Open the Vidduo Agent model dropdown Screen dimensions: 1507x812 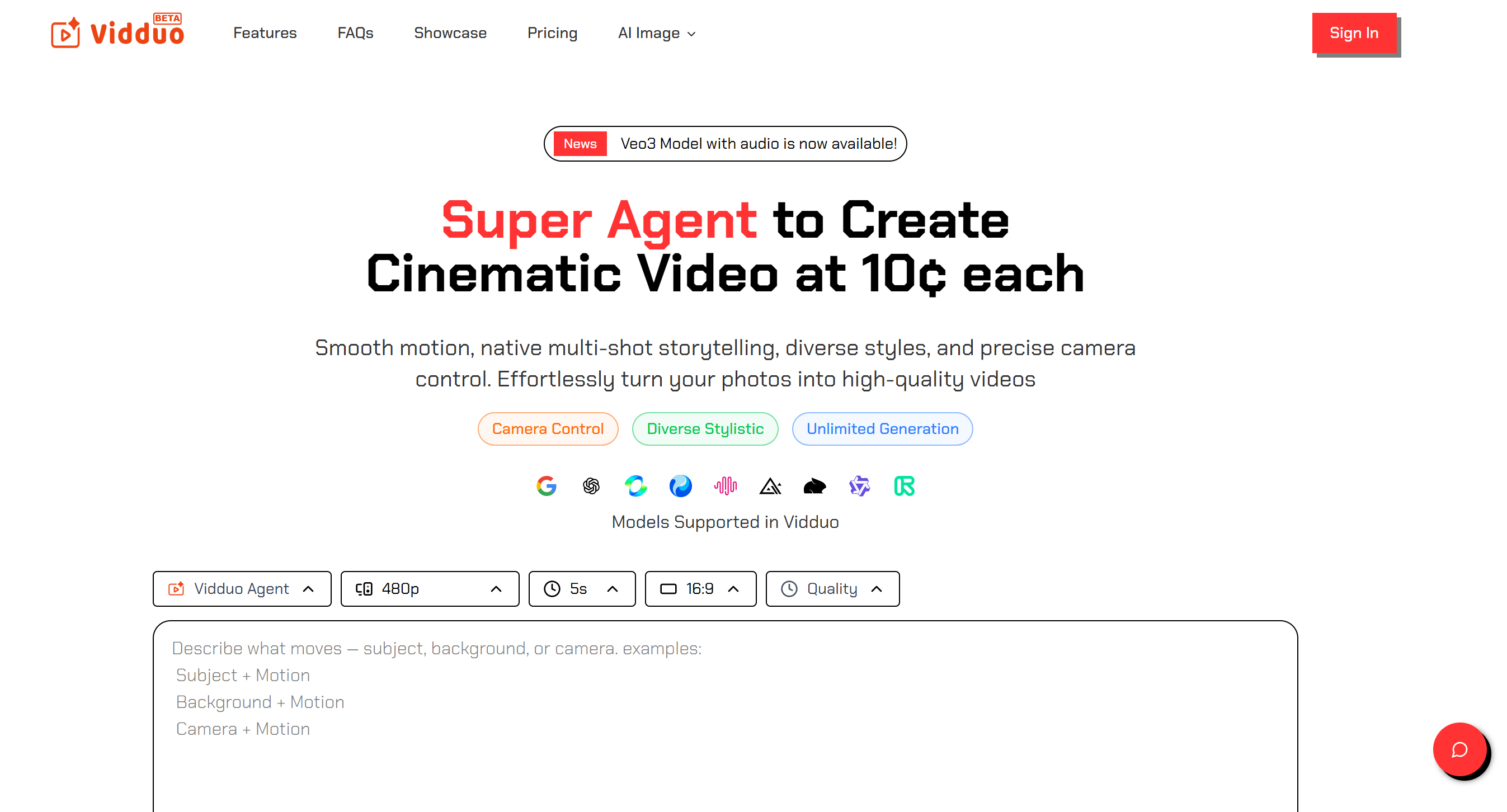242,588
